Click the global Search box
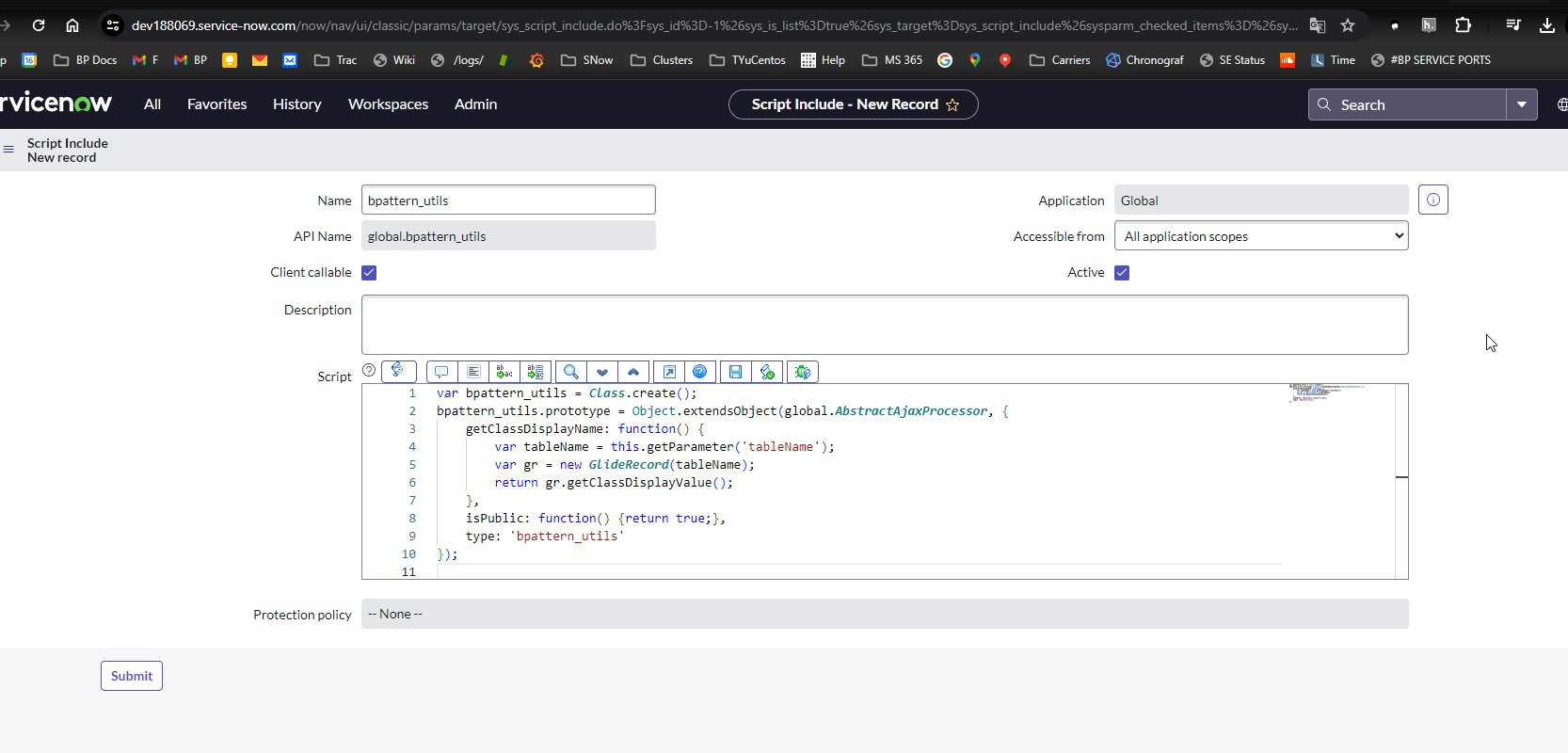 1407,104
